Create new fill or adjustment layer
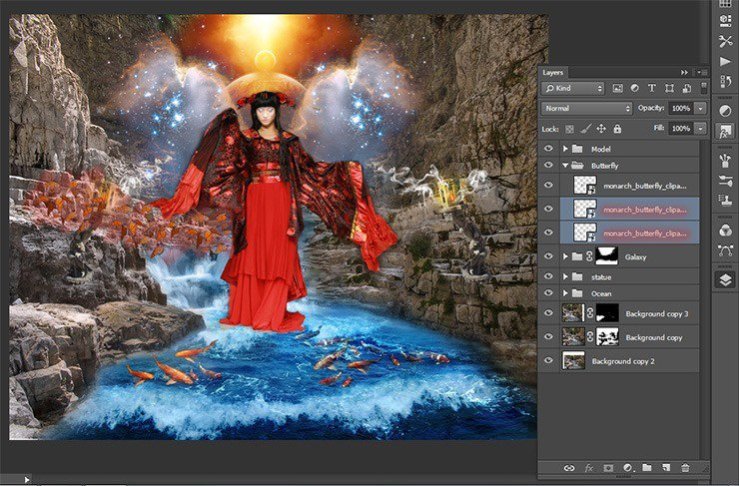This screenshot has height=486, width=739. click(628, 468)
